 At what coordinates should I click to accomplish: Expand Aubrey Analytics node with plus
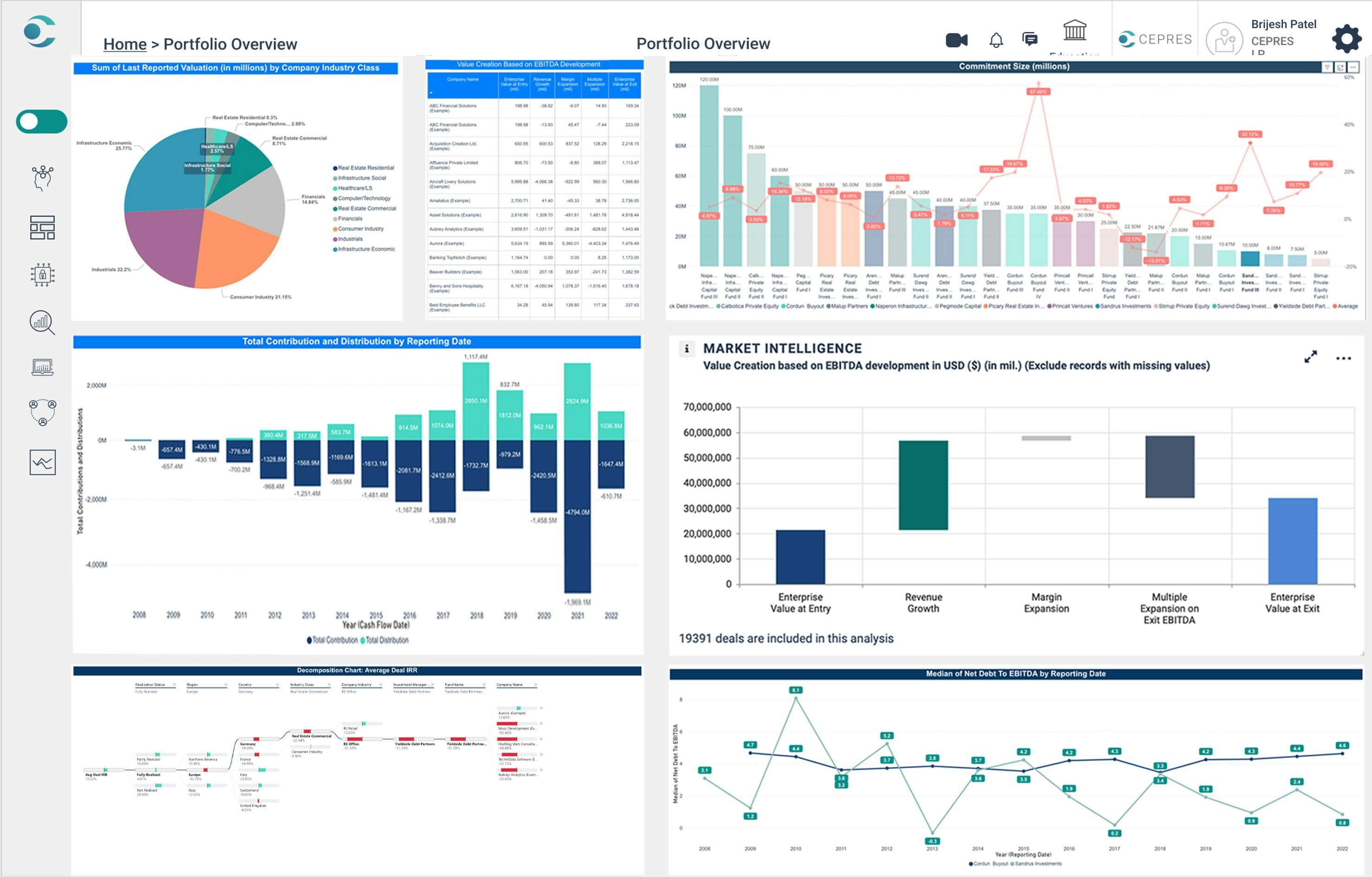click(541, 770)
